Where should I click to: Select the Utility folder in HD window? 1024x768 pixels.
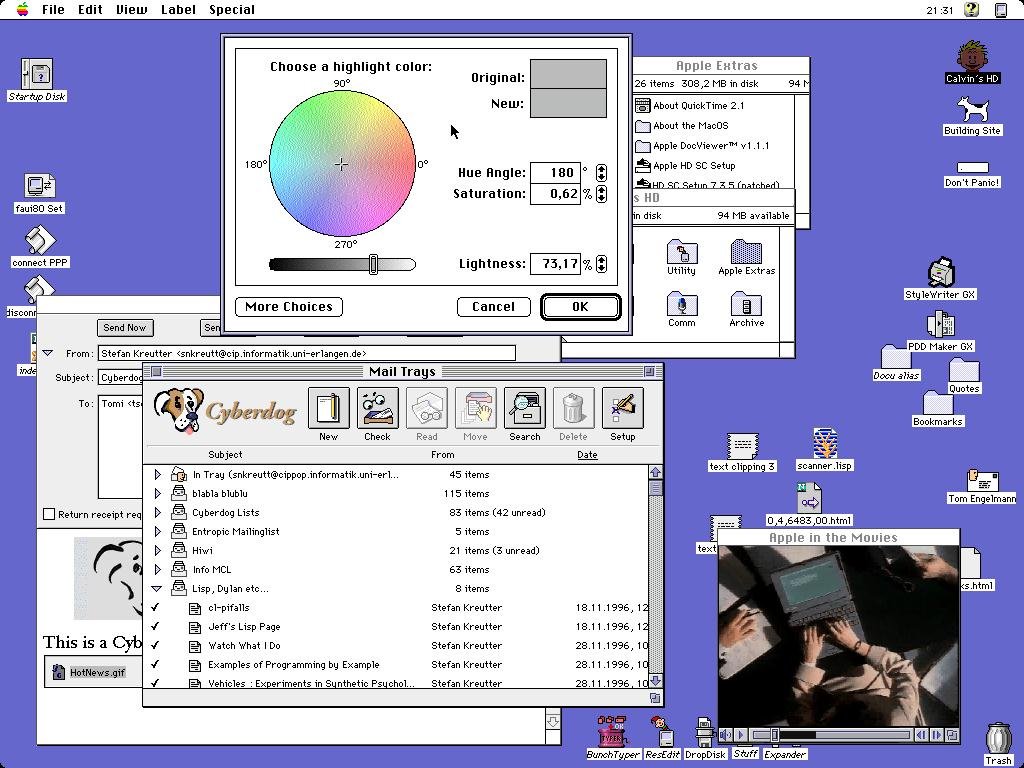pyautogui.click(x=681, y=251)
